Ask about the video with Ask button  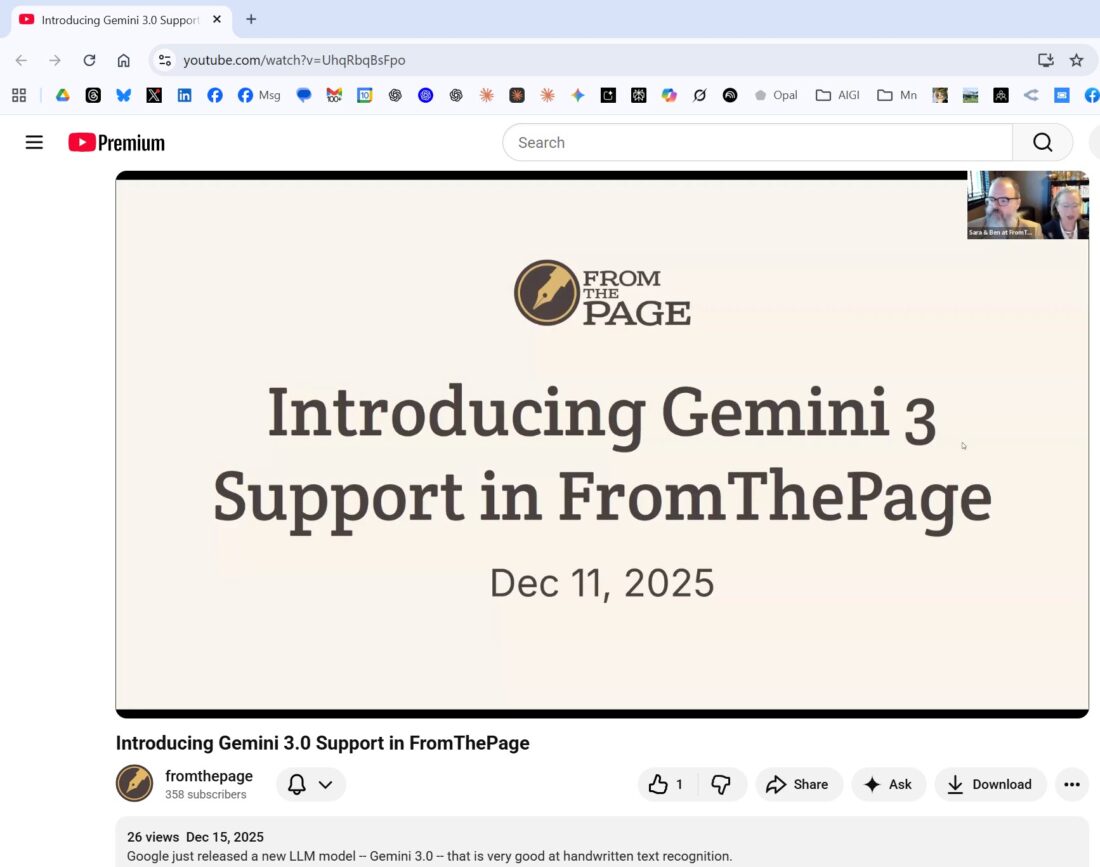coord(888,785)
